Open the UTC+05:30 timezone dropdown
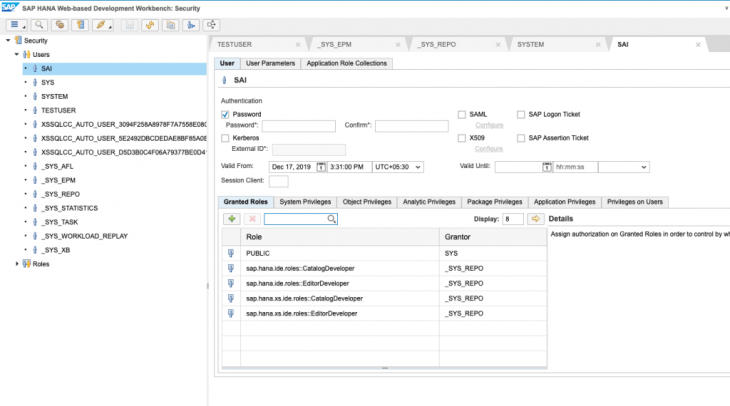The image size is (730, 406). [398, 167]
